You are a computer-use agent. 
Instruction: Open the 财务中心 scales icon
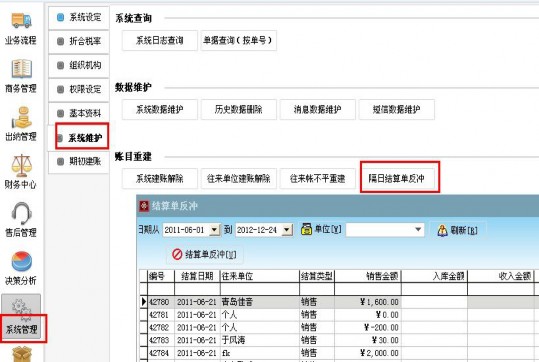pyautogui.click(x=21, y=165)
